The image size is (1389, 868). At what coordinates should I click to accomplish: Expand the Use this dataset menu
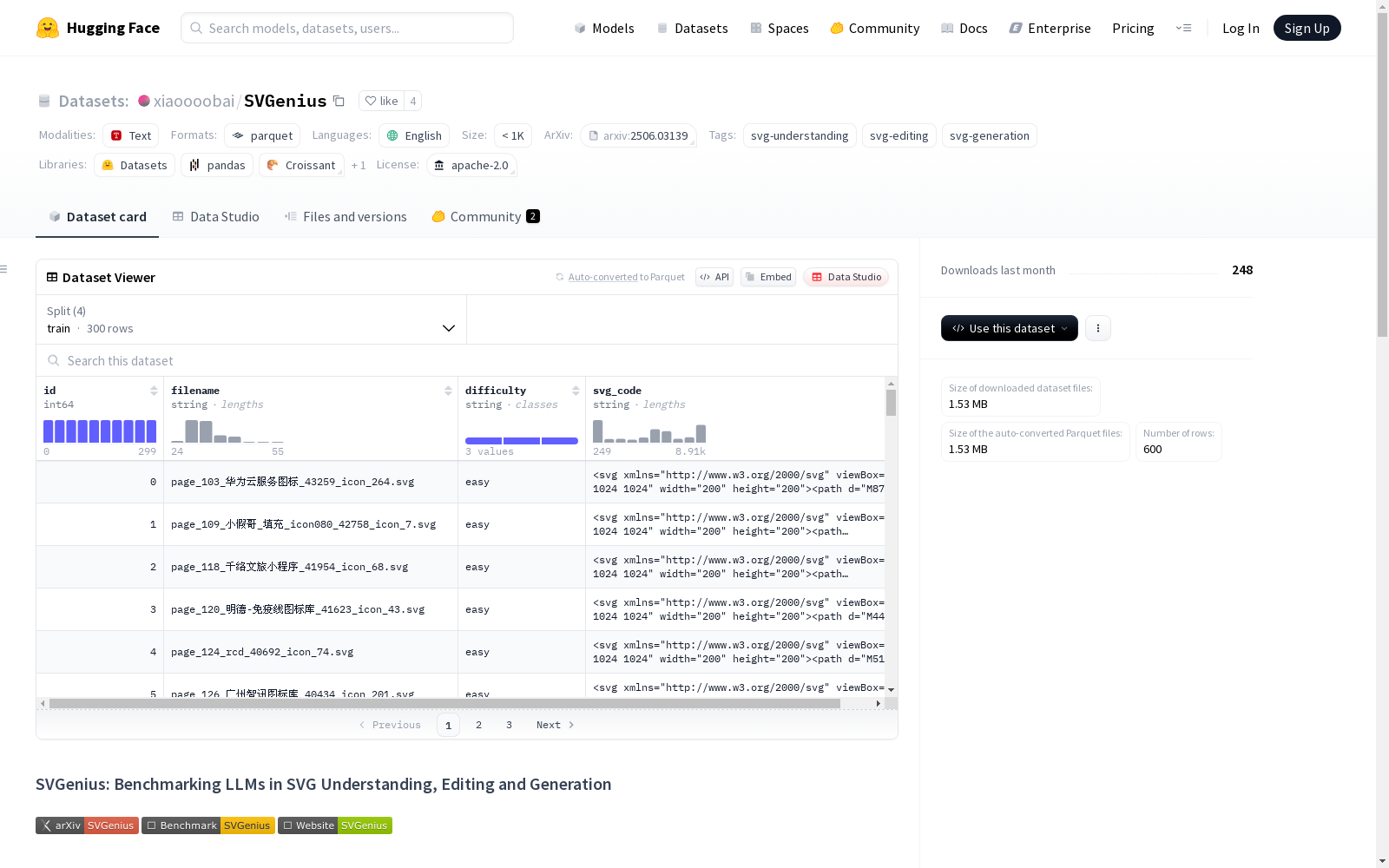pos(1010,328)
